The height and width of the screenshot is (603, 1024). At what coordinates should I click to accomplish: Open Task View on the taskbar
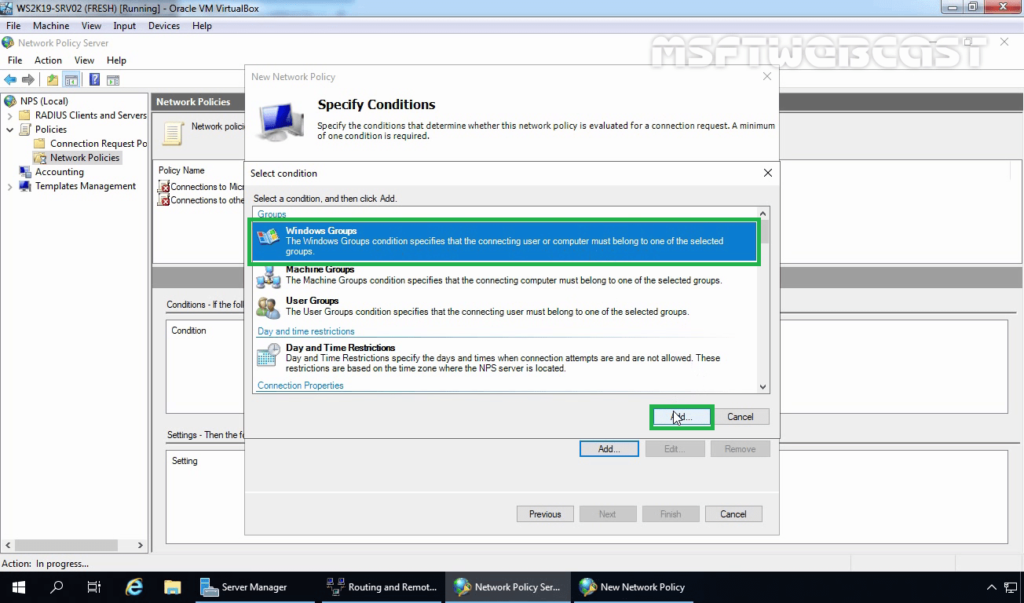[x=94, y=587]
